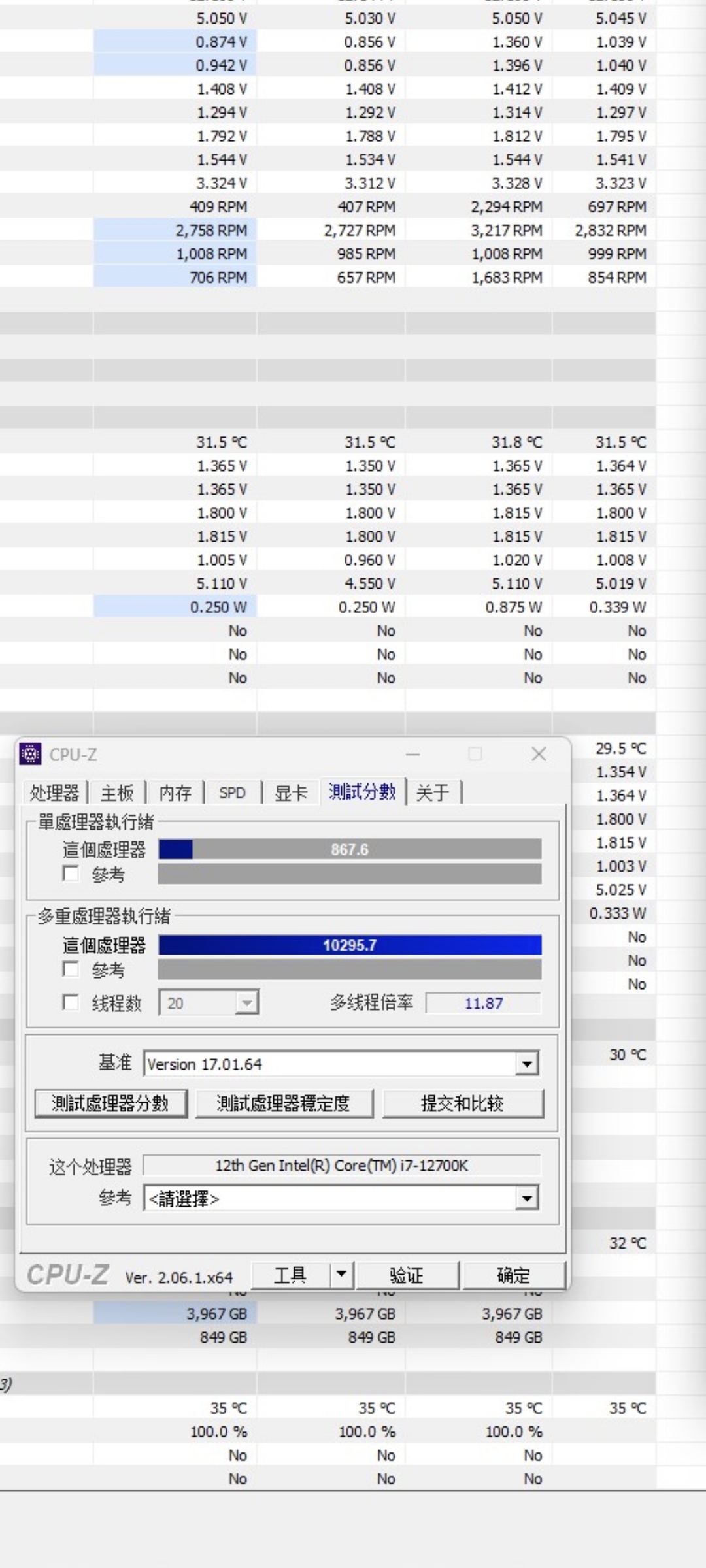706x1568 pixels.
Task: Click the 409 RPM value
Action: click(218, 206)
